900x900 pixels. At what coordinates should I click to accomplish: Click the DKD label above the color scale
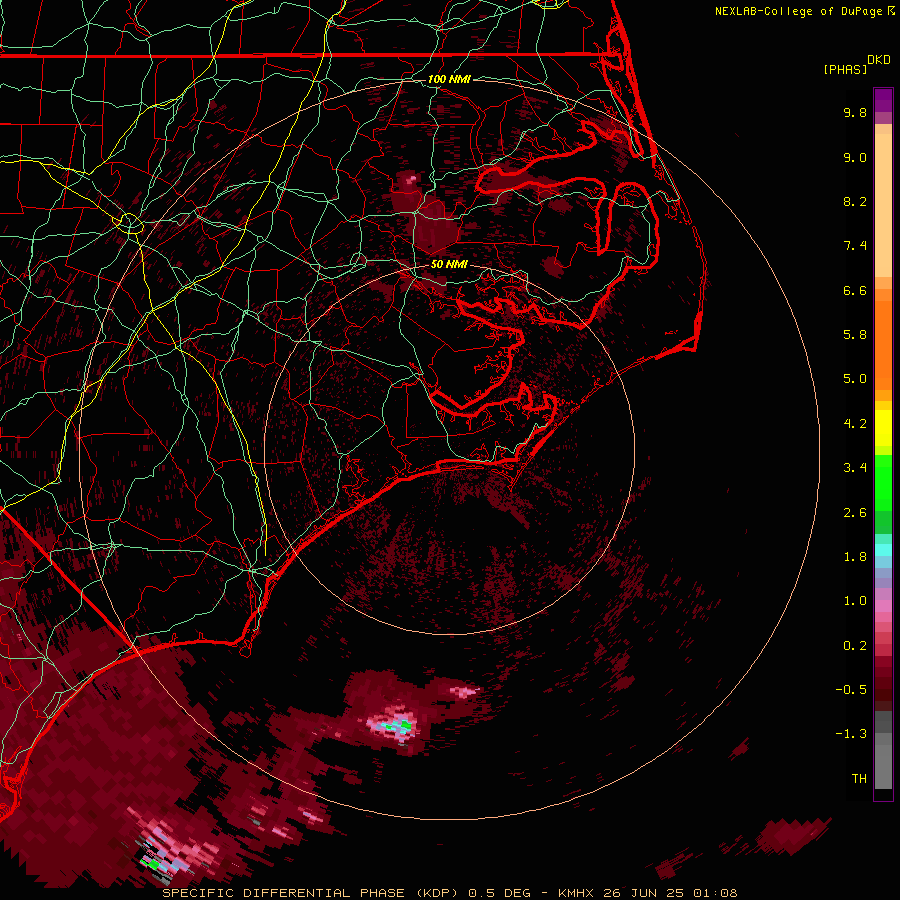point(878,60)
